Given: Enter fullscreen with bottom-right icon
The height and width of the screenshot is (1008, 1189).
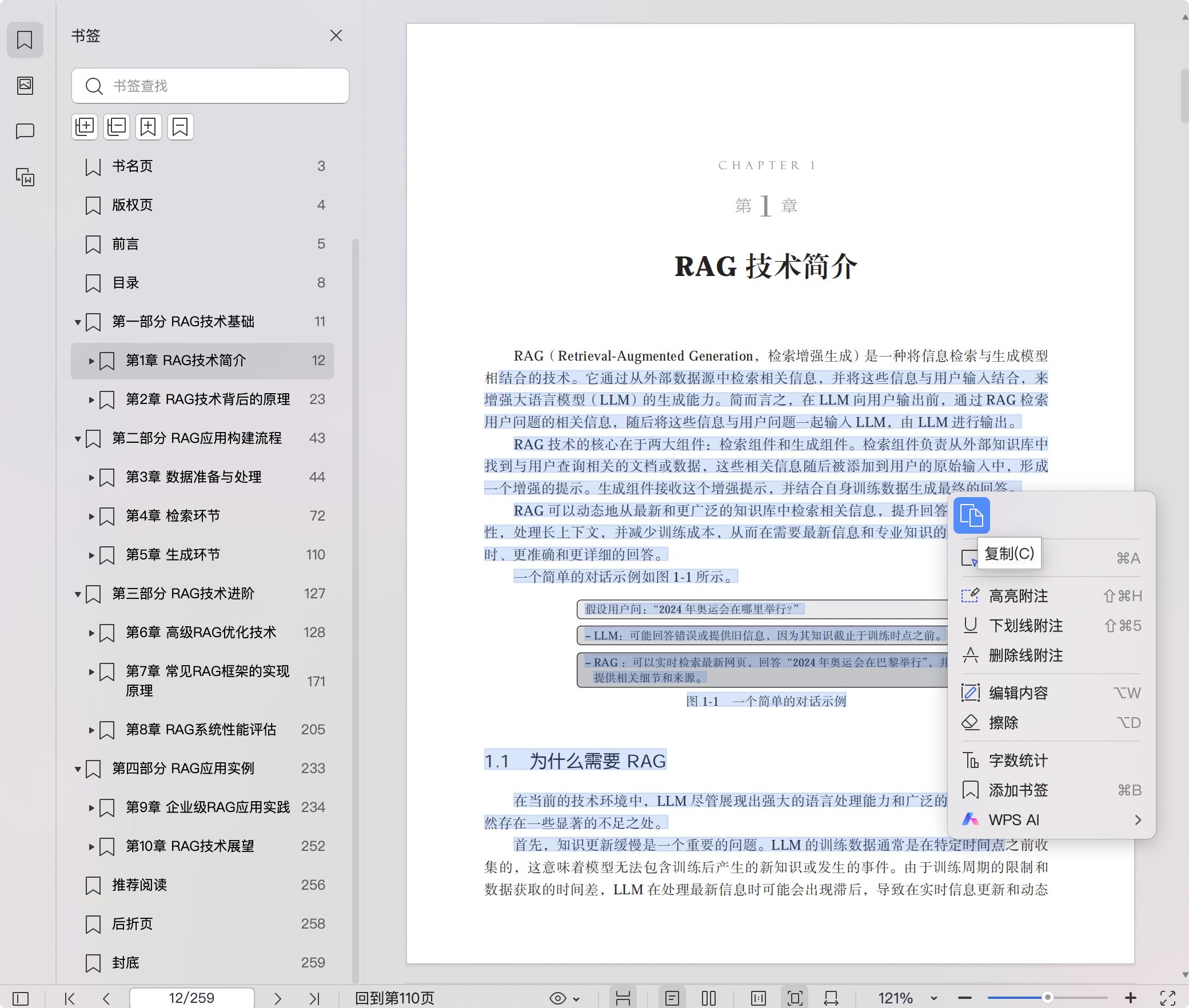Looking at the screenshot, I should click(x=1167, y=998).
